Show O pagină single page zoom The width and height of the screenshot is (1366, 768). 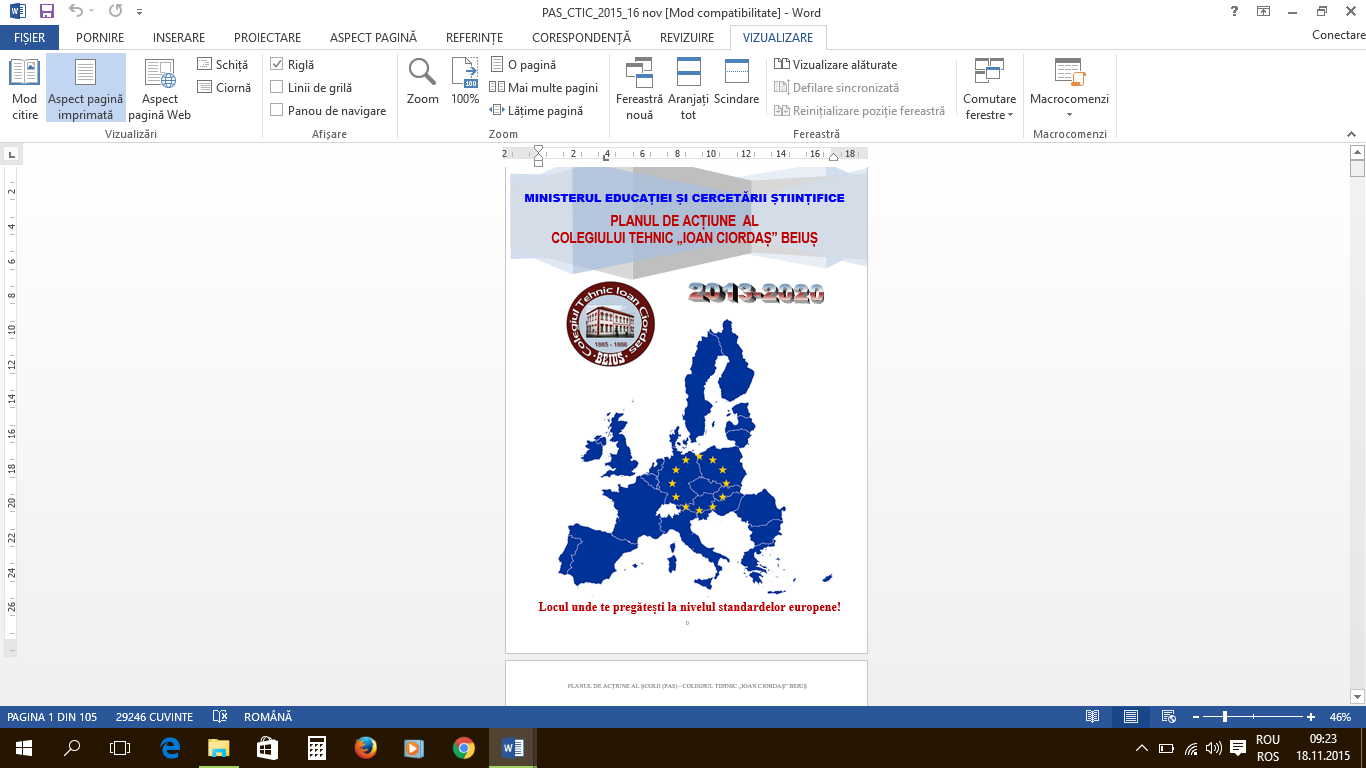(524, 65)
